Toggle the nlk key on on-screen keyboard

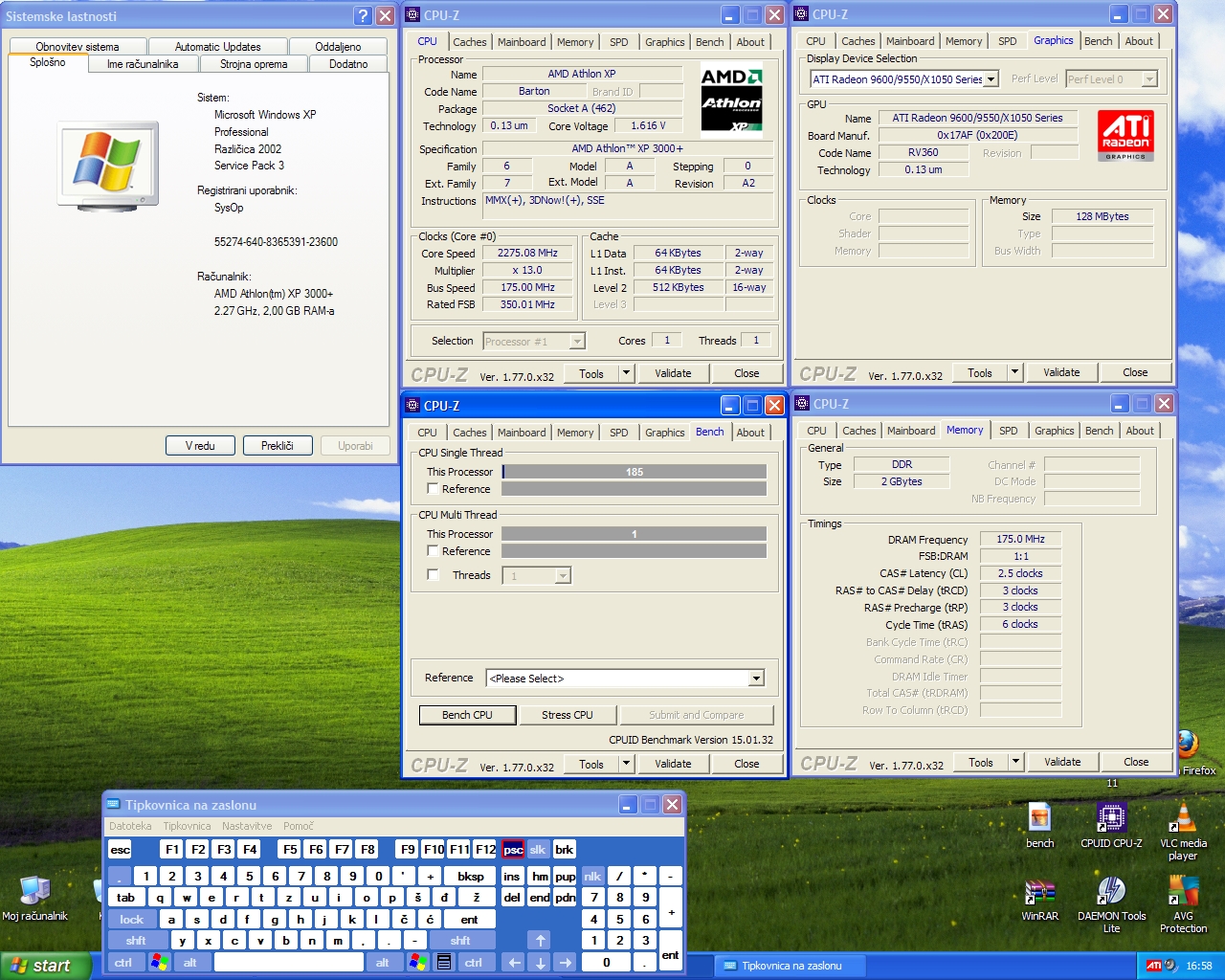click(593, 876)
